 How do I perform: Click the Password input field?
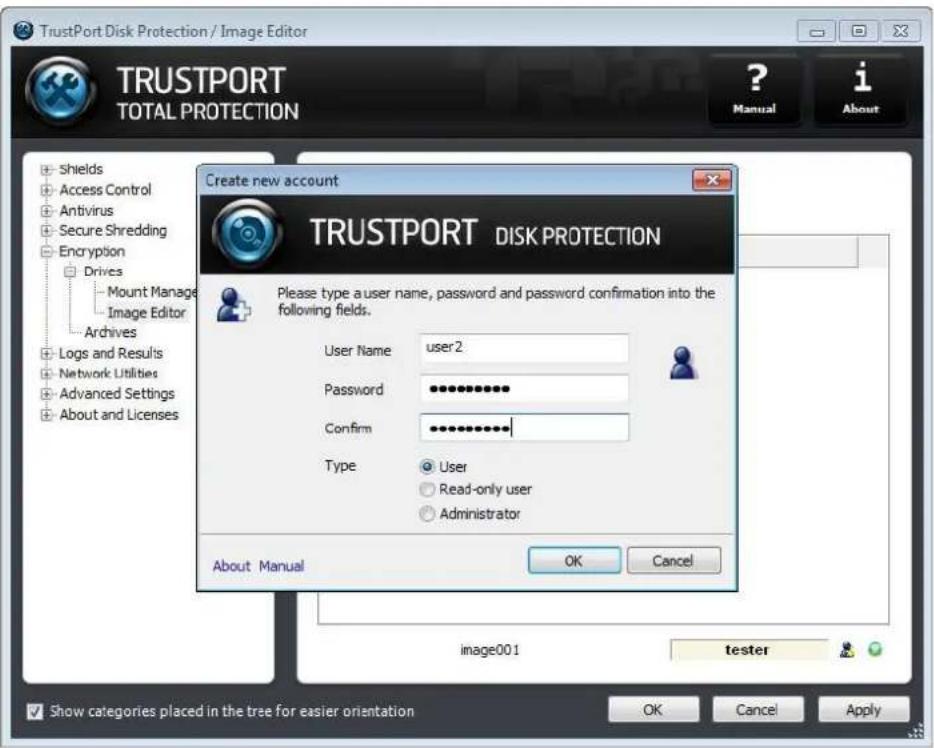click(x=524, y=388)
